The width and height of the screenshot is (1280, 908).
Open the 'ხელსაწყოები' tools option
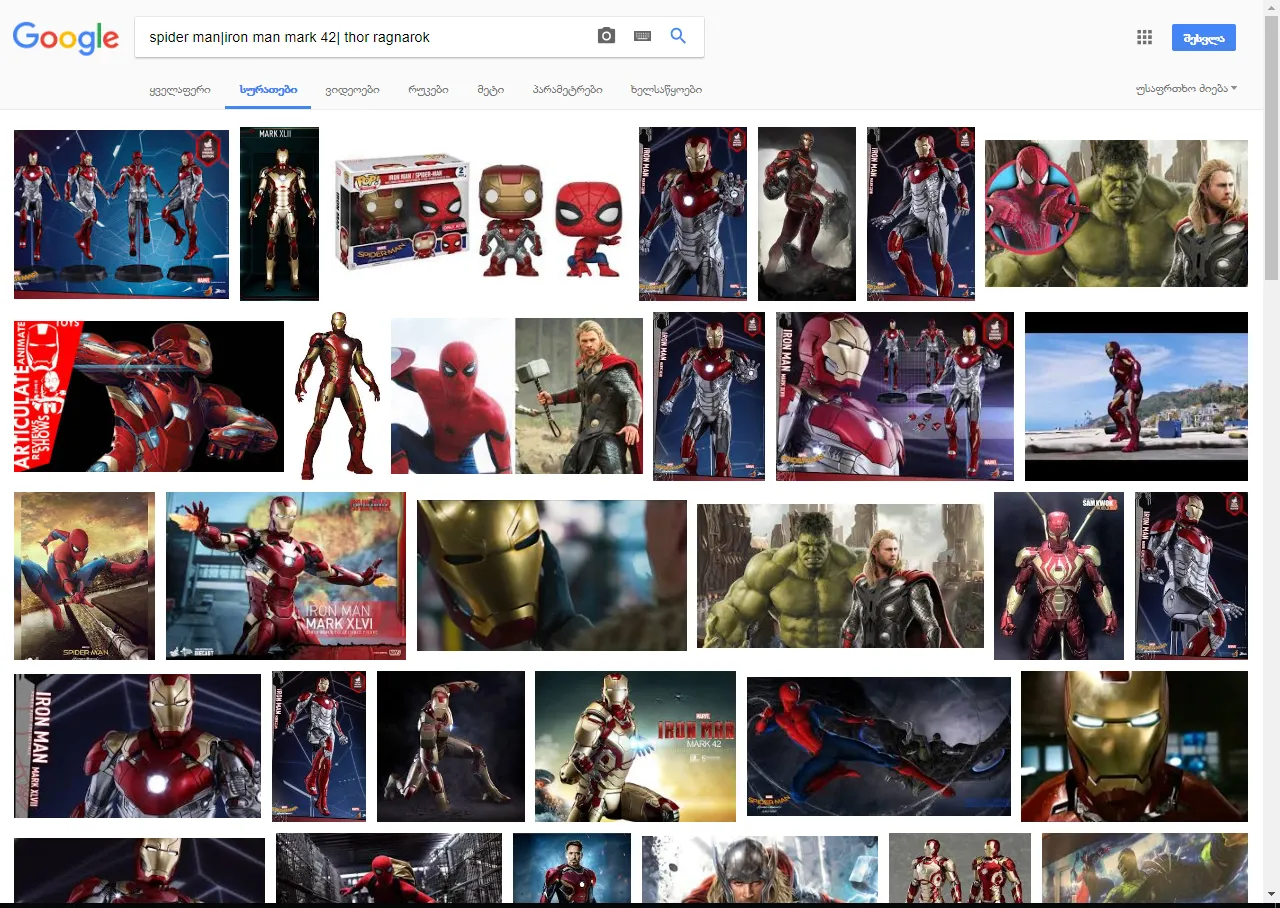coord(666,89)
